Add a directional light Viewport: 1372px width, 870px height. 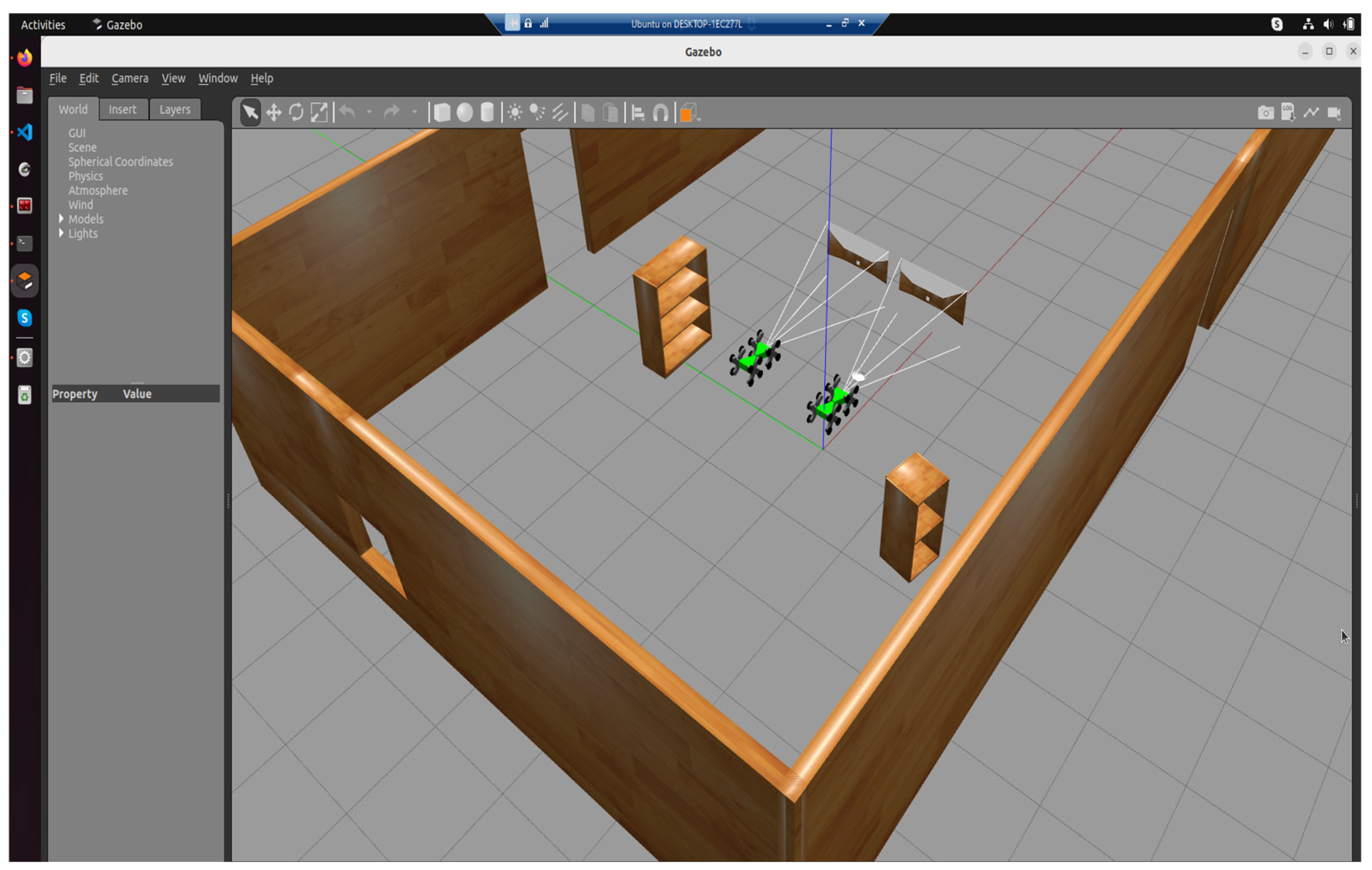(x=560, y=112)
